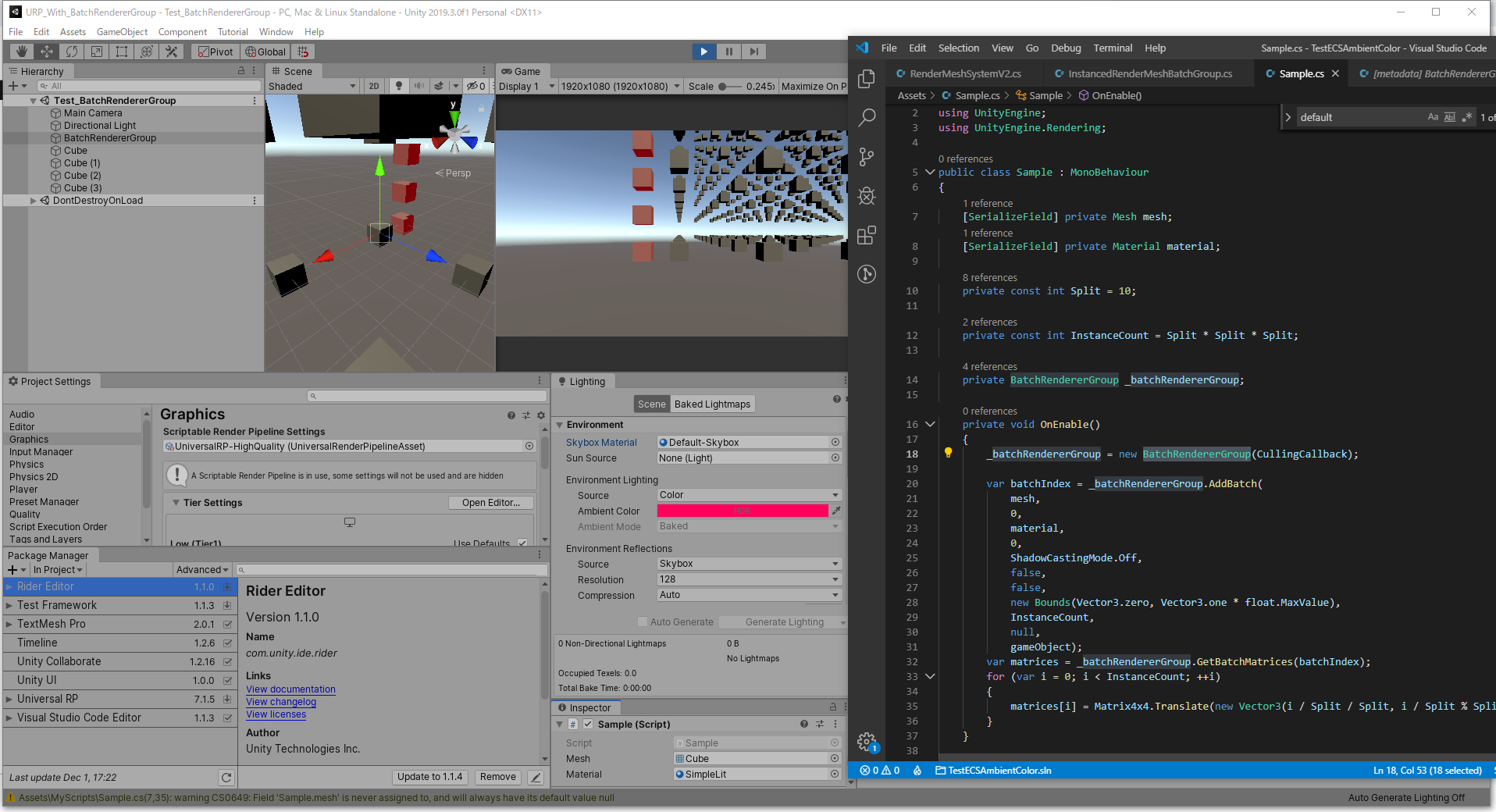Open Environment Lighting Source dropdown
The height and width of the screenshot is (812, 1496).
(749, 495)
